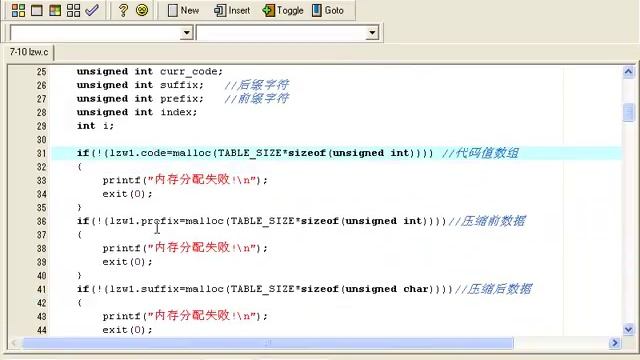The width and height of the screenshot is (640, 360).
Task: Click the 后缀字符 comment on line 26
Action: click(256, 85)
